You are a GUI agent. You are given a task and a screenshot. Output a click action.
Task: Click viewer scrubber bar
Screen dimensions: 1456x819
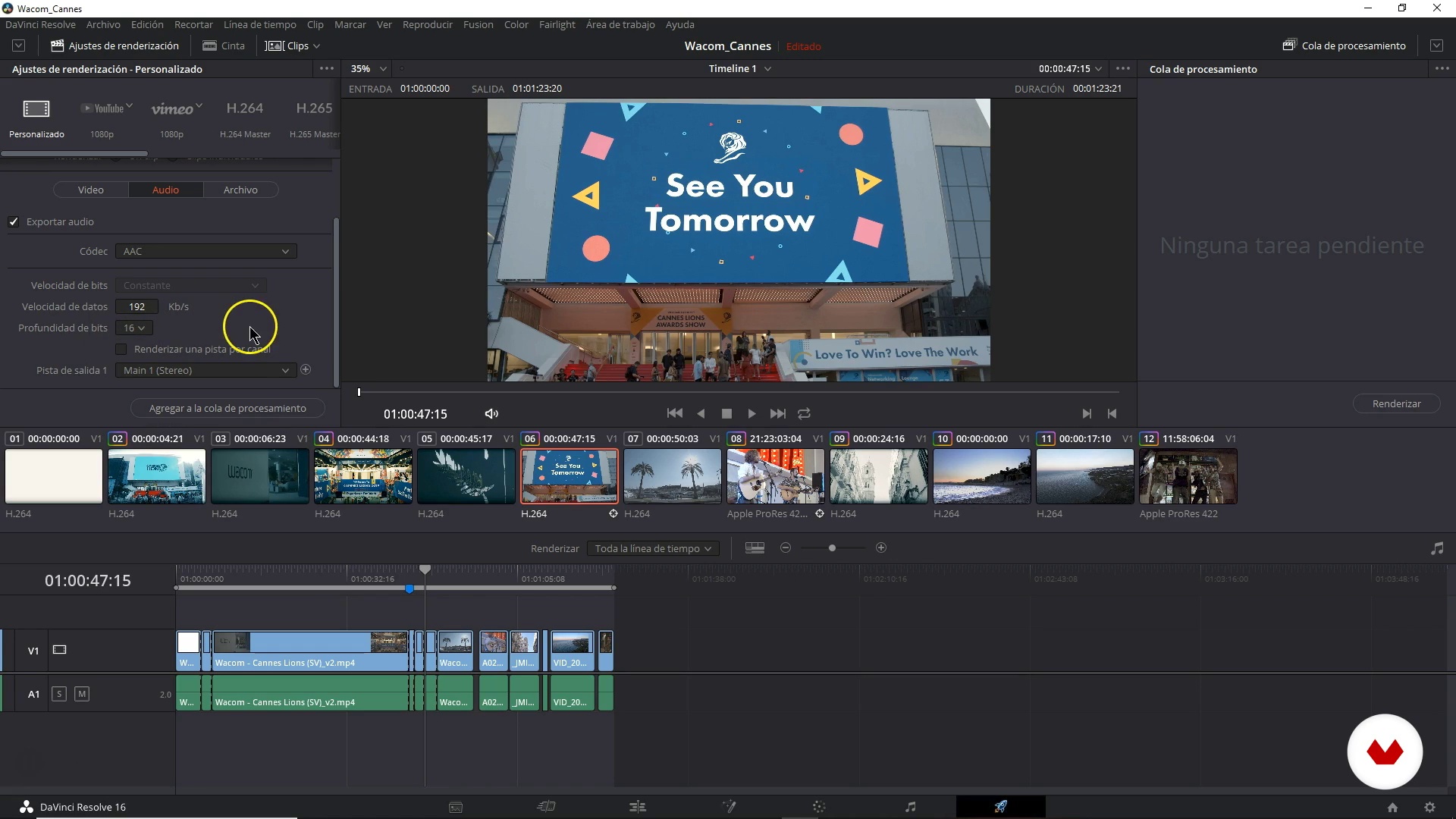pyautogui.click(x=739, y=392)
